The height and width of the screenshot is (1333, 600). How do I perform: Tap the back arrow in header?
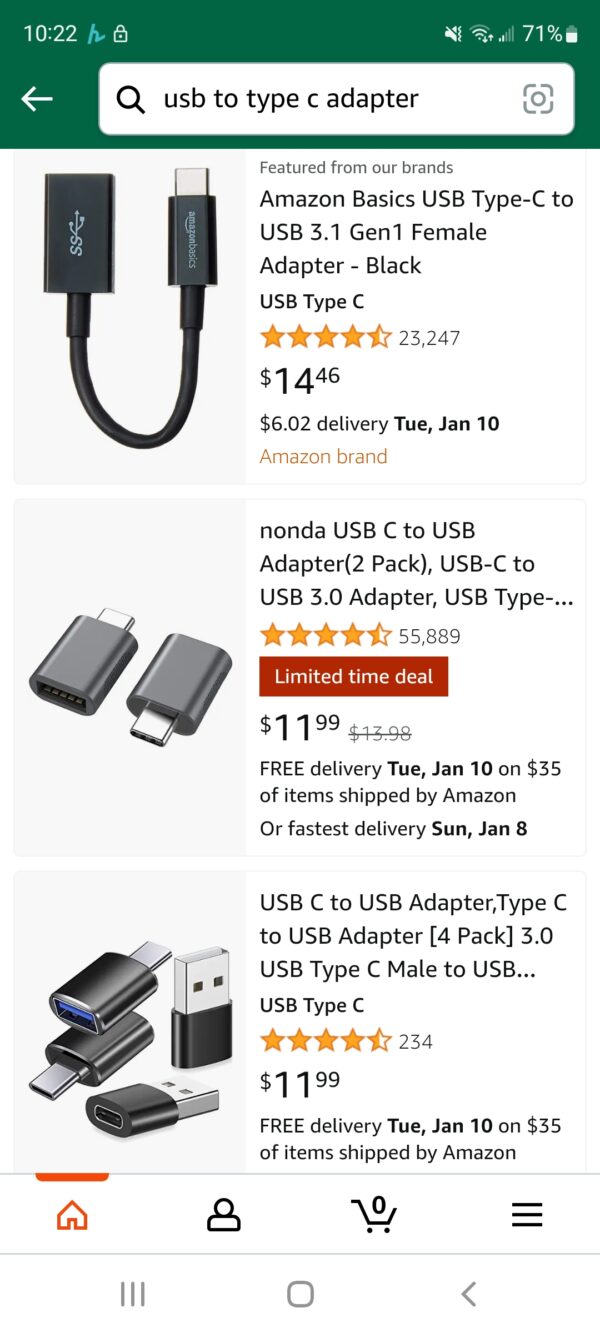(x=37, y=98)
